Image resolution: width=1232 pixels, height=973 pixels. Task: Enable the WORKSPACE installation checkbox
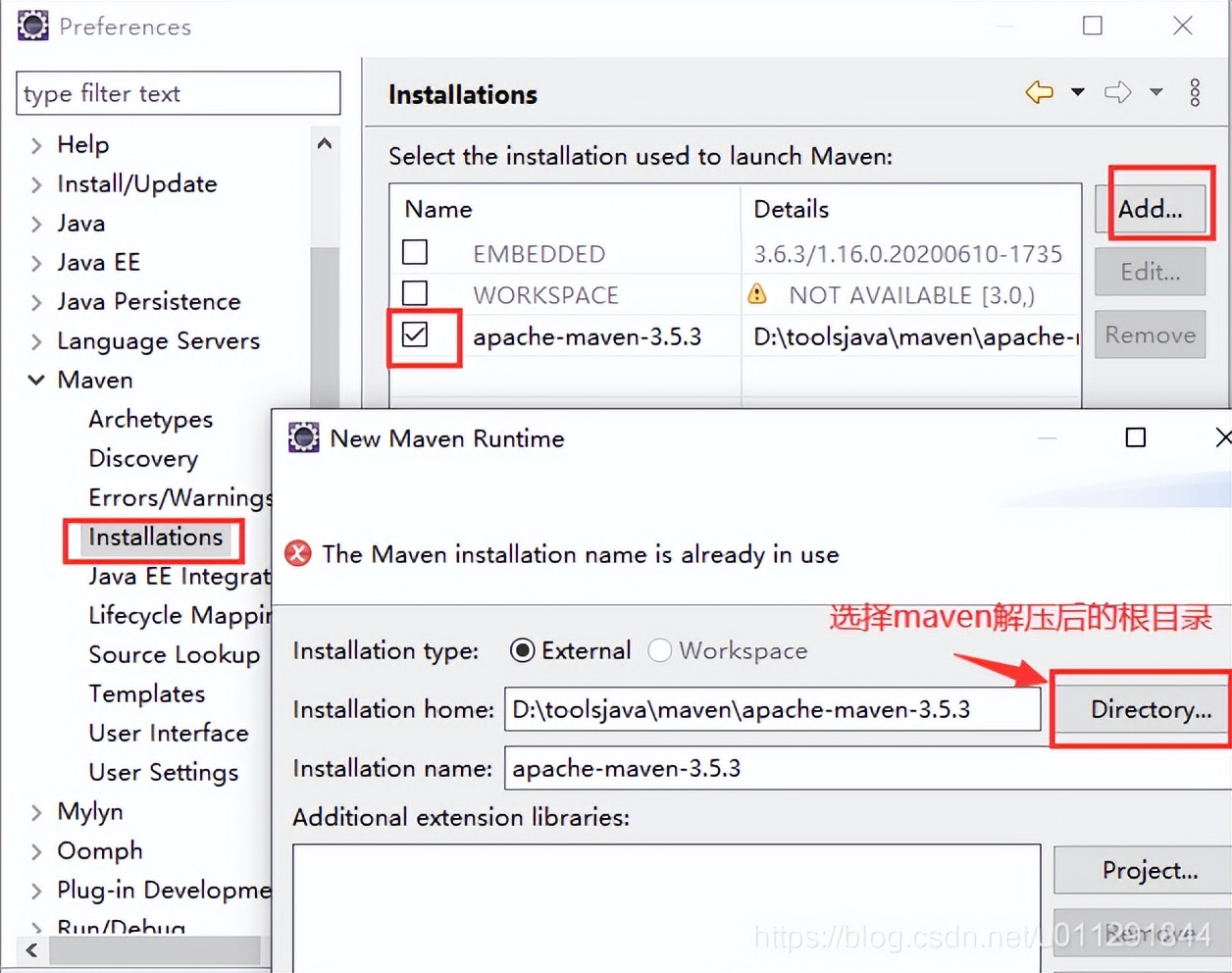coord(415,294)
